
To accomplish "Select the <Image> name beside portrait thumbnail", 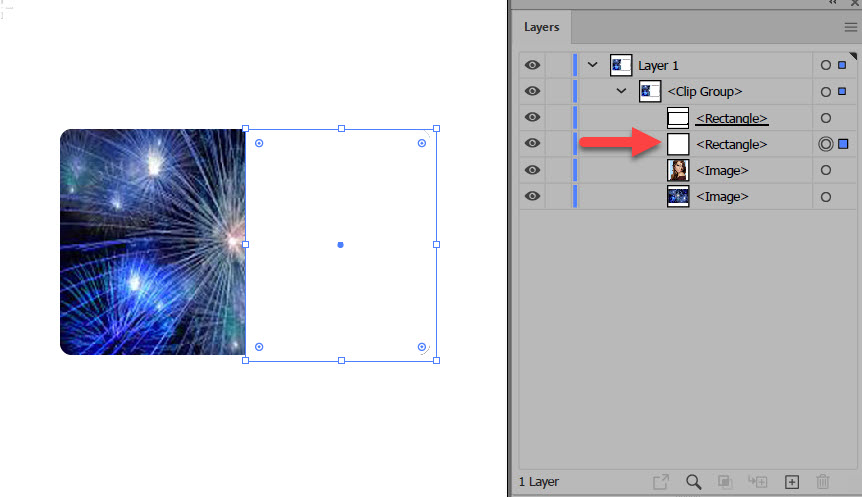I will 722,171.
